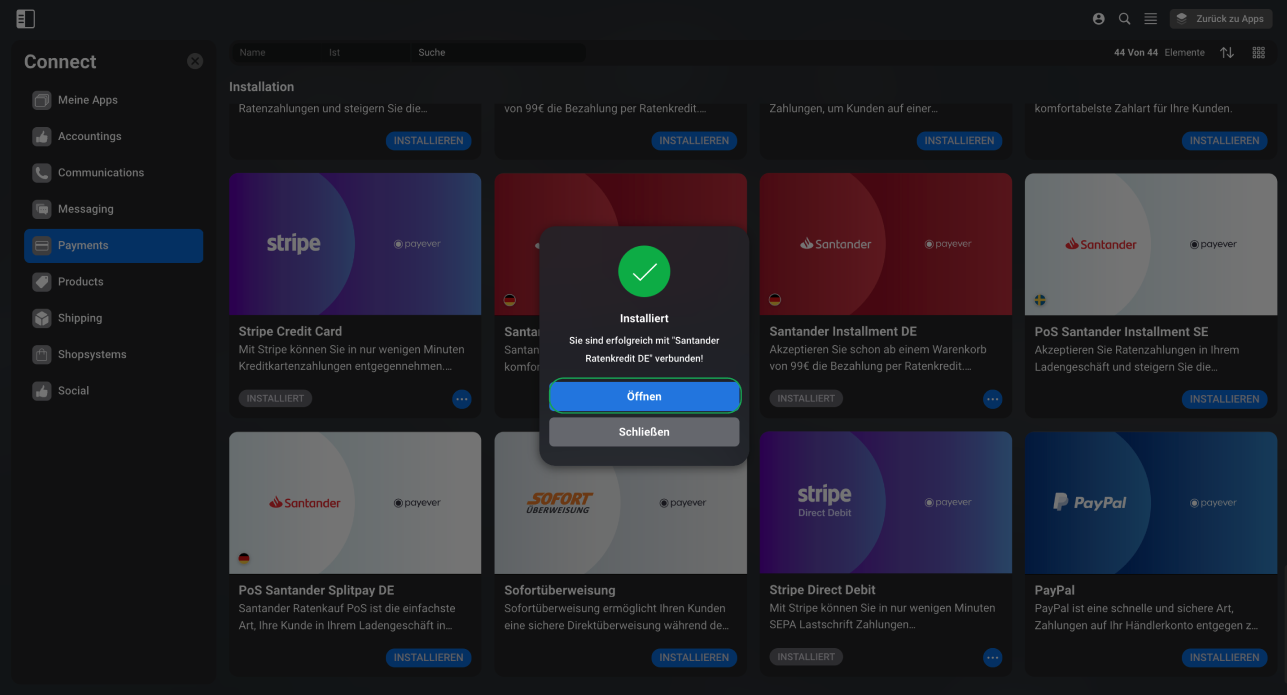Open the hamburger menu icon in the top bar
The height and width of the screenshot is (695, 1287).
(1151, 19)
